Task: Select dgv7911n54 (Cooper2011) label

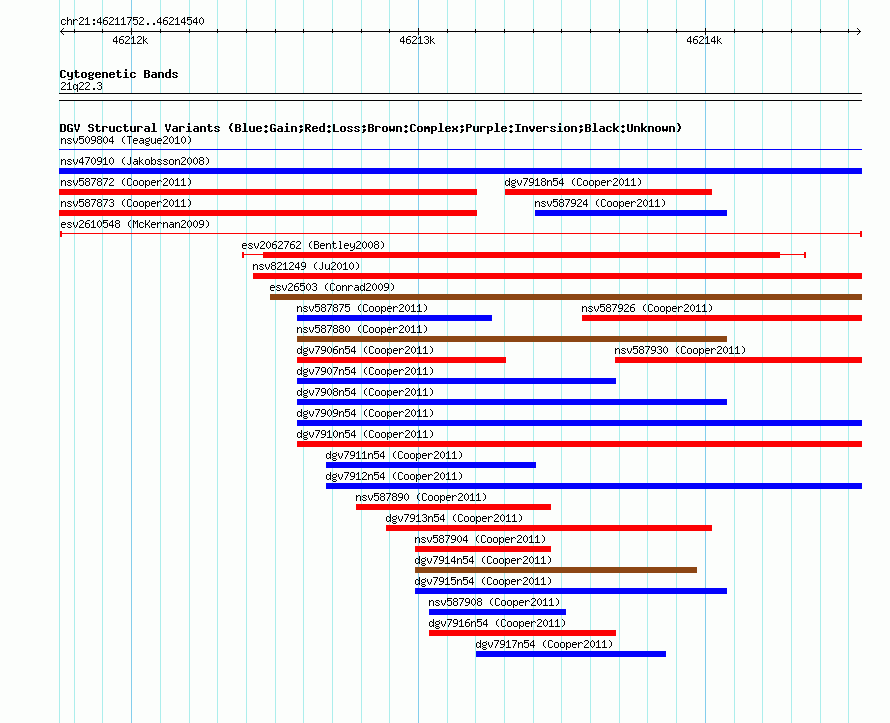Action: [394, 455]
